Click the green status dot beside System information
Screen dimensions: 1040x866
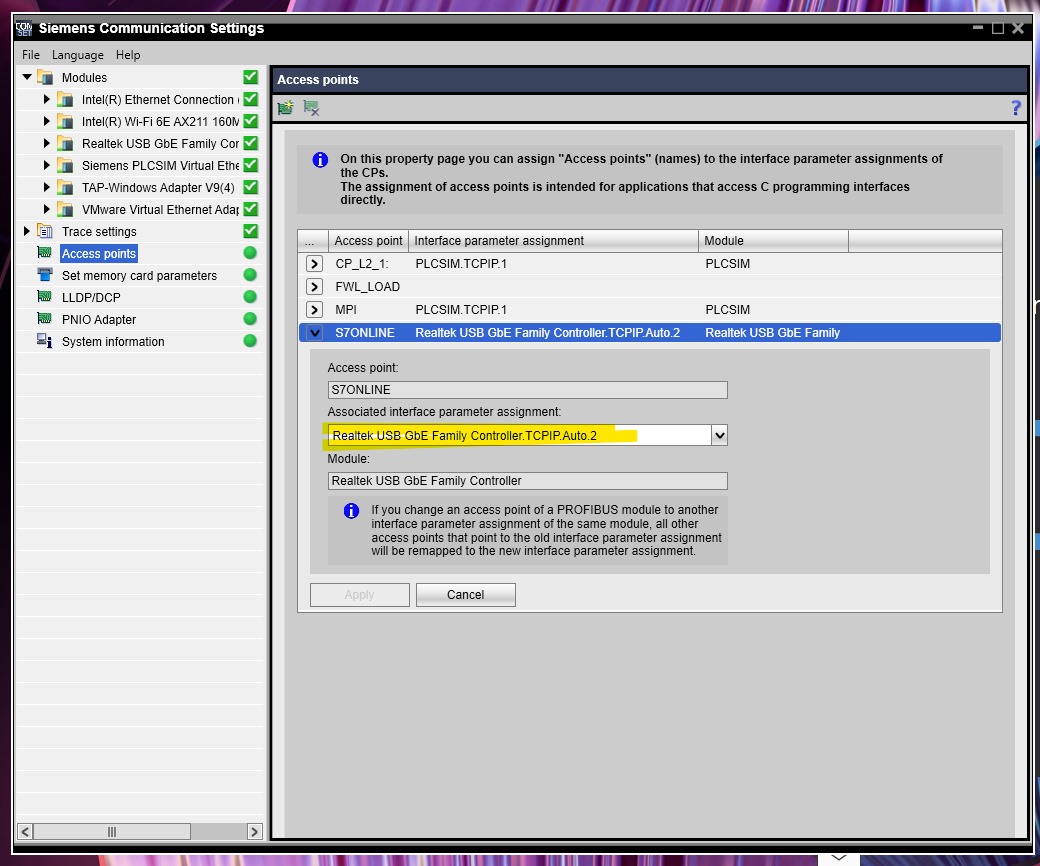click(x=250, y=341)
